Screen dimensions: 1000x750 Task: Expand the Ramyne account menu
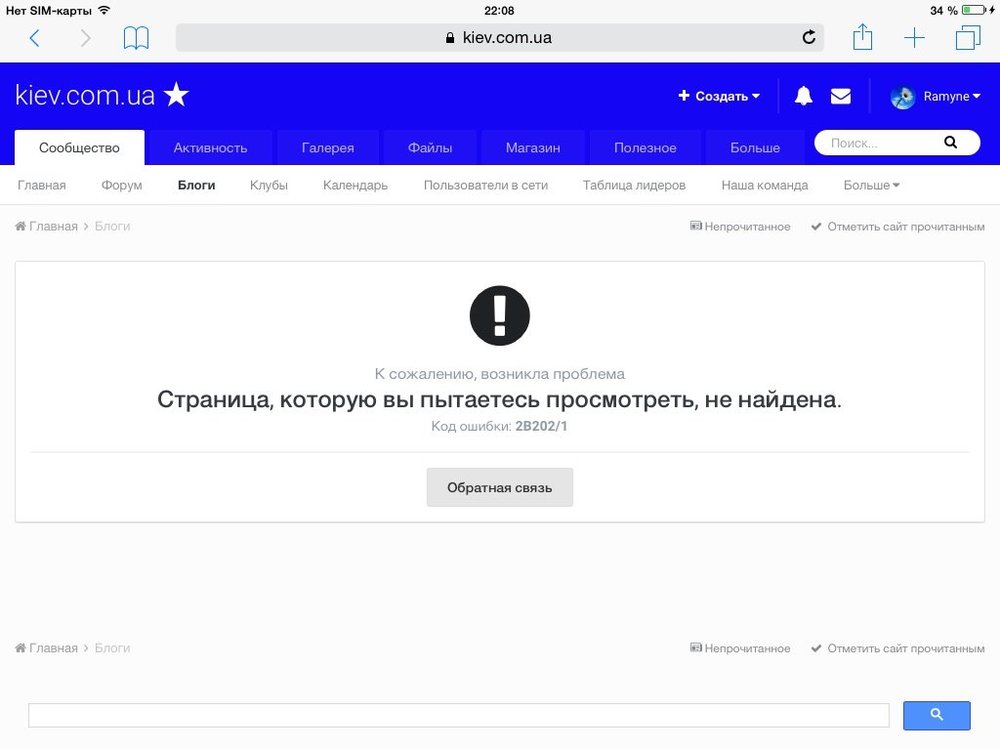pyautogui.click(x=951, y=96)
